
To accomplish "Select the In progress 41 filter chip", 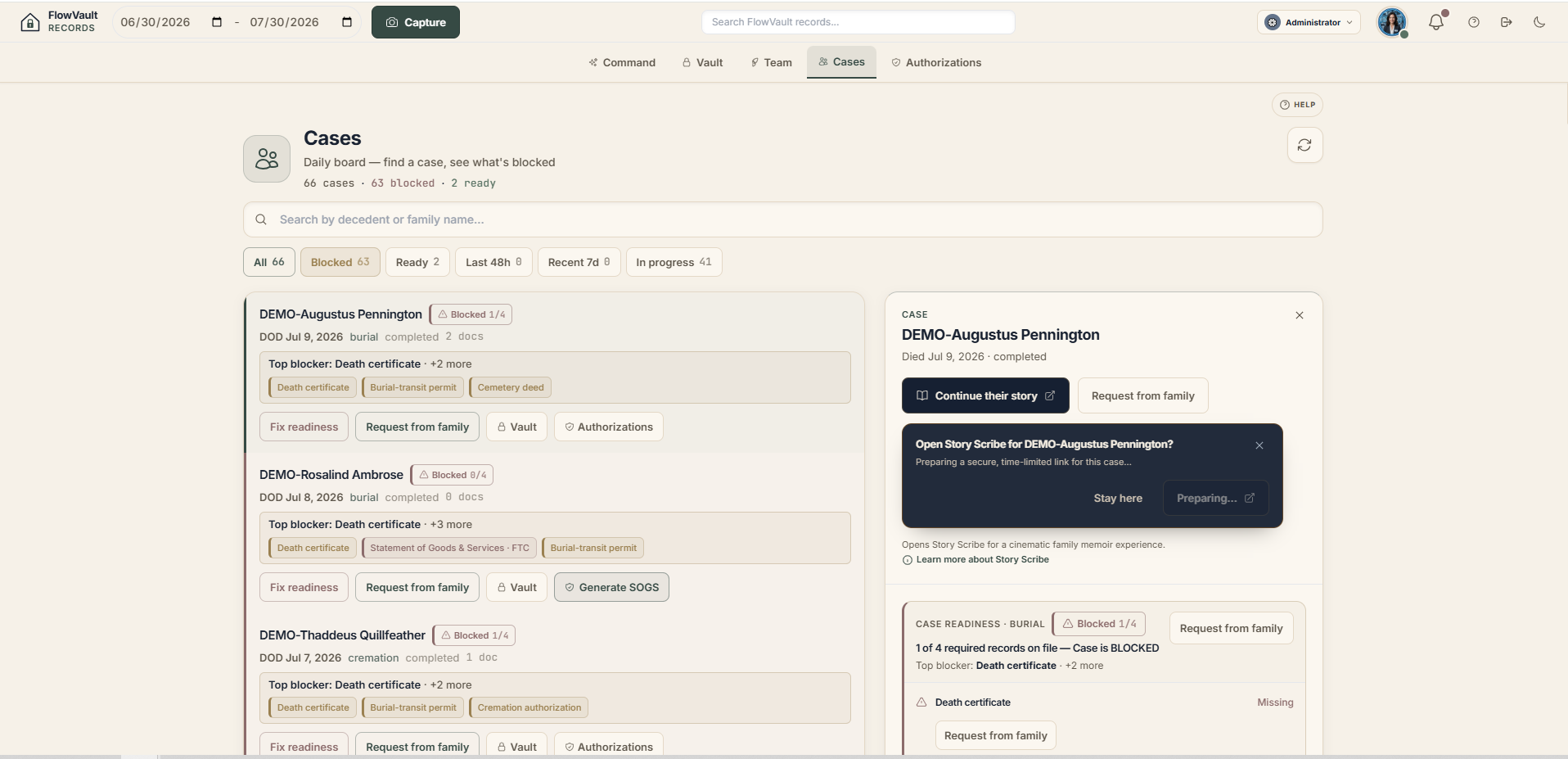I will click(x=674, y=262).
